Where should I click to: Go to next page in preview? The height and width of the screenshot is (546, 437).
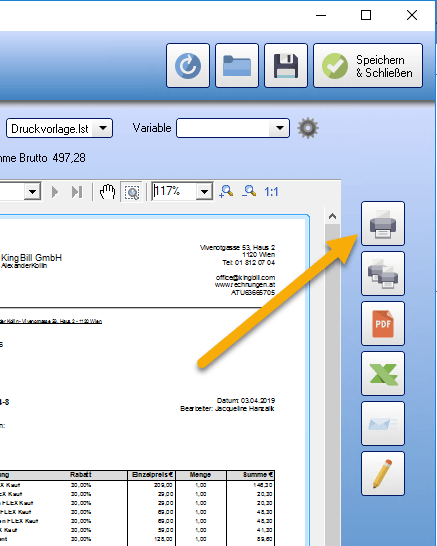[x=55, y=192]
